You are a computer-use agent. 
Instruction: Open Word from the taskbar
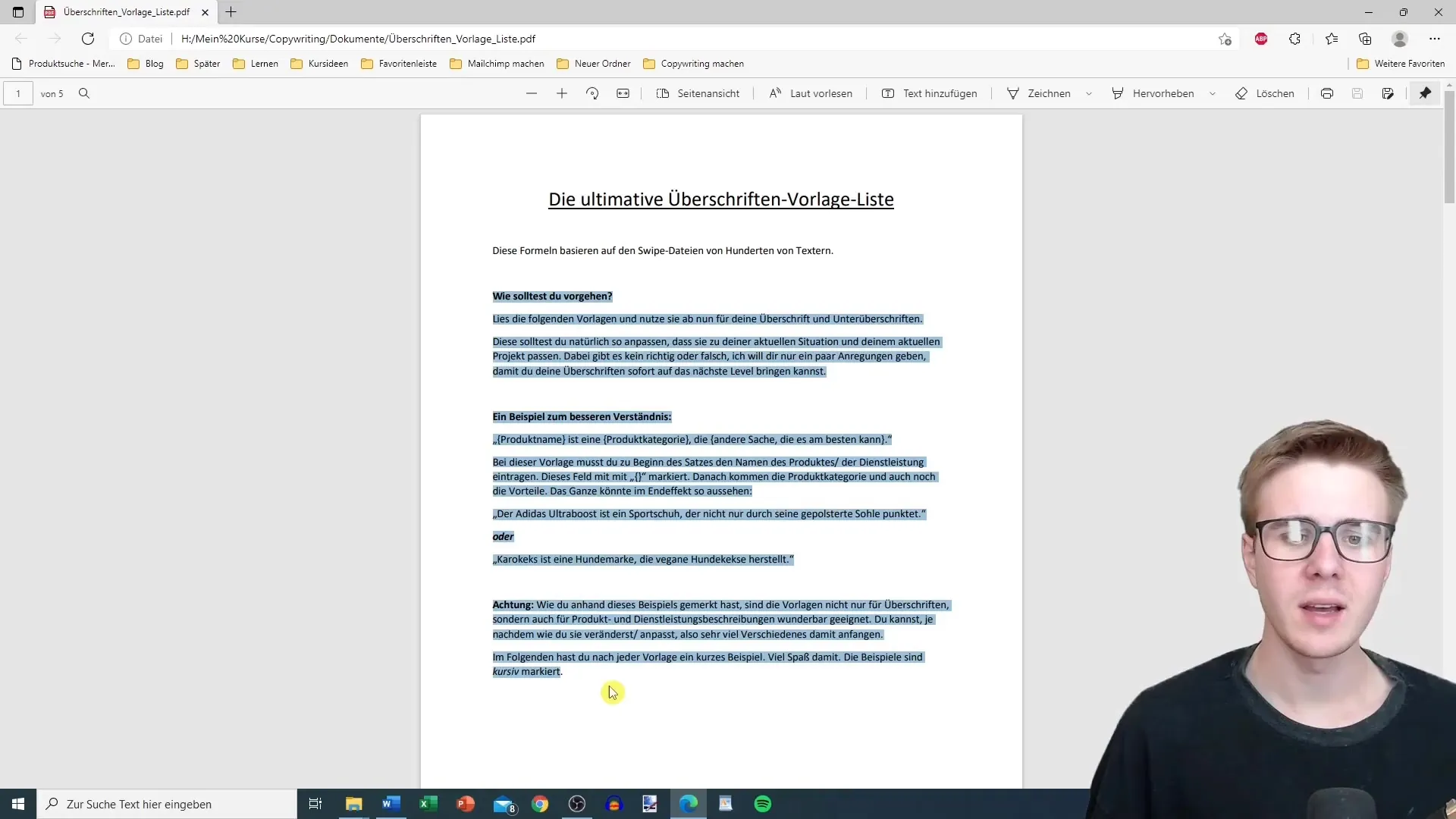391,804
